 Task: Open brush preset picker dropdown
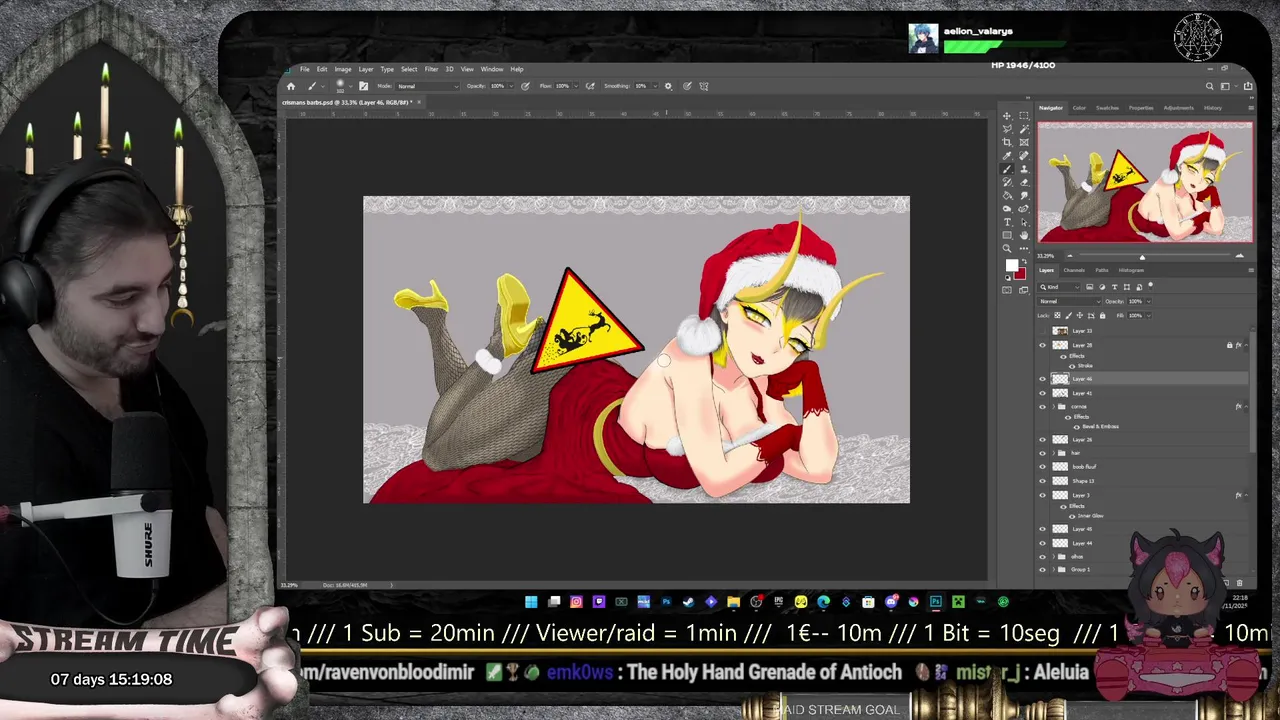tap(350, 86)
